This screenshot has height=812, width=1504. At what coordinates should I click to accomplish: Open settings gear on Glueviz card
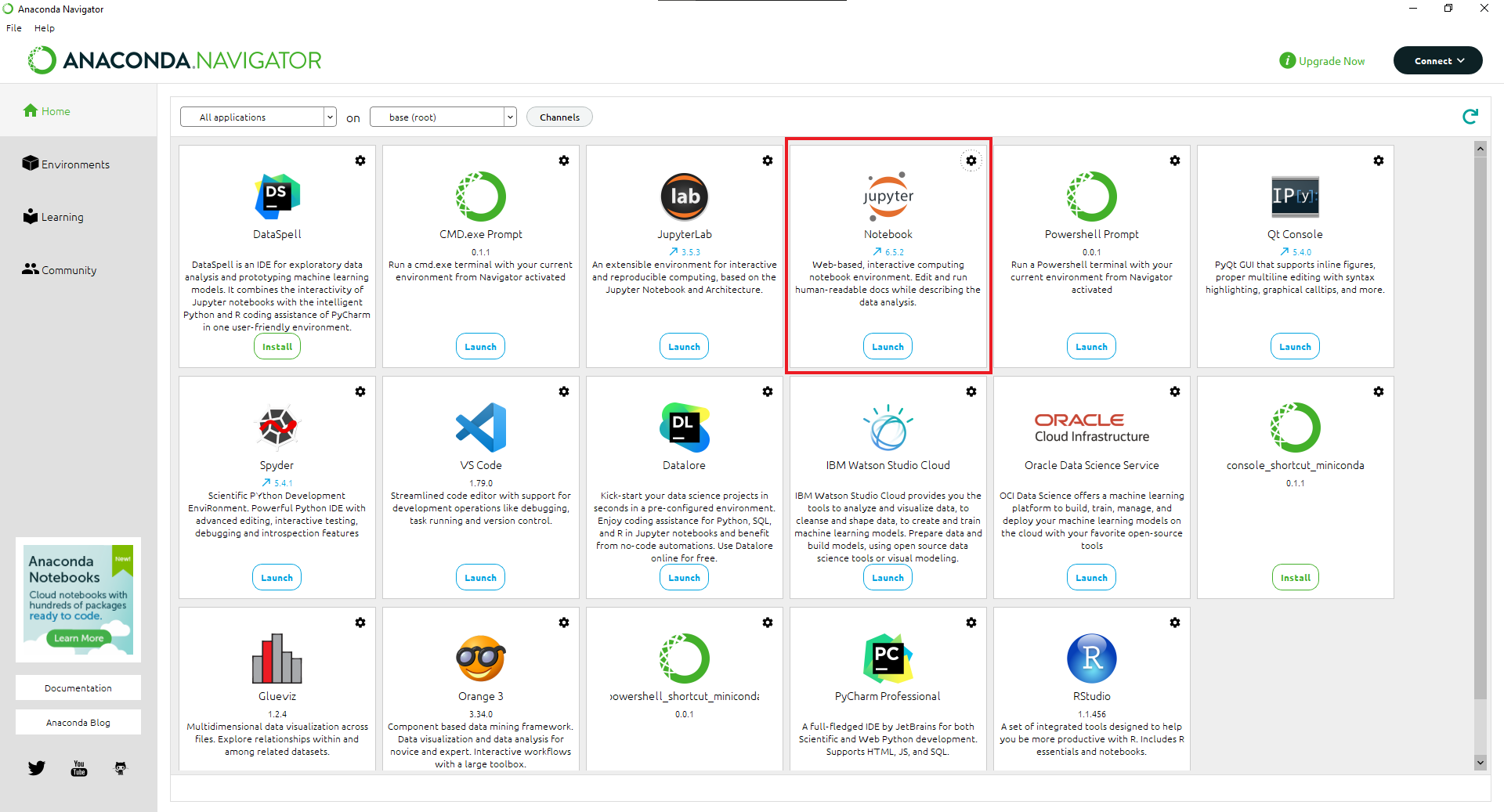360,623
